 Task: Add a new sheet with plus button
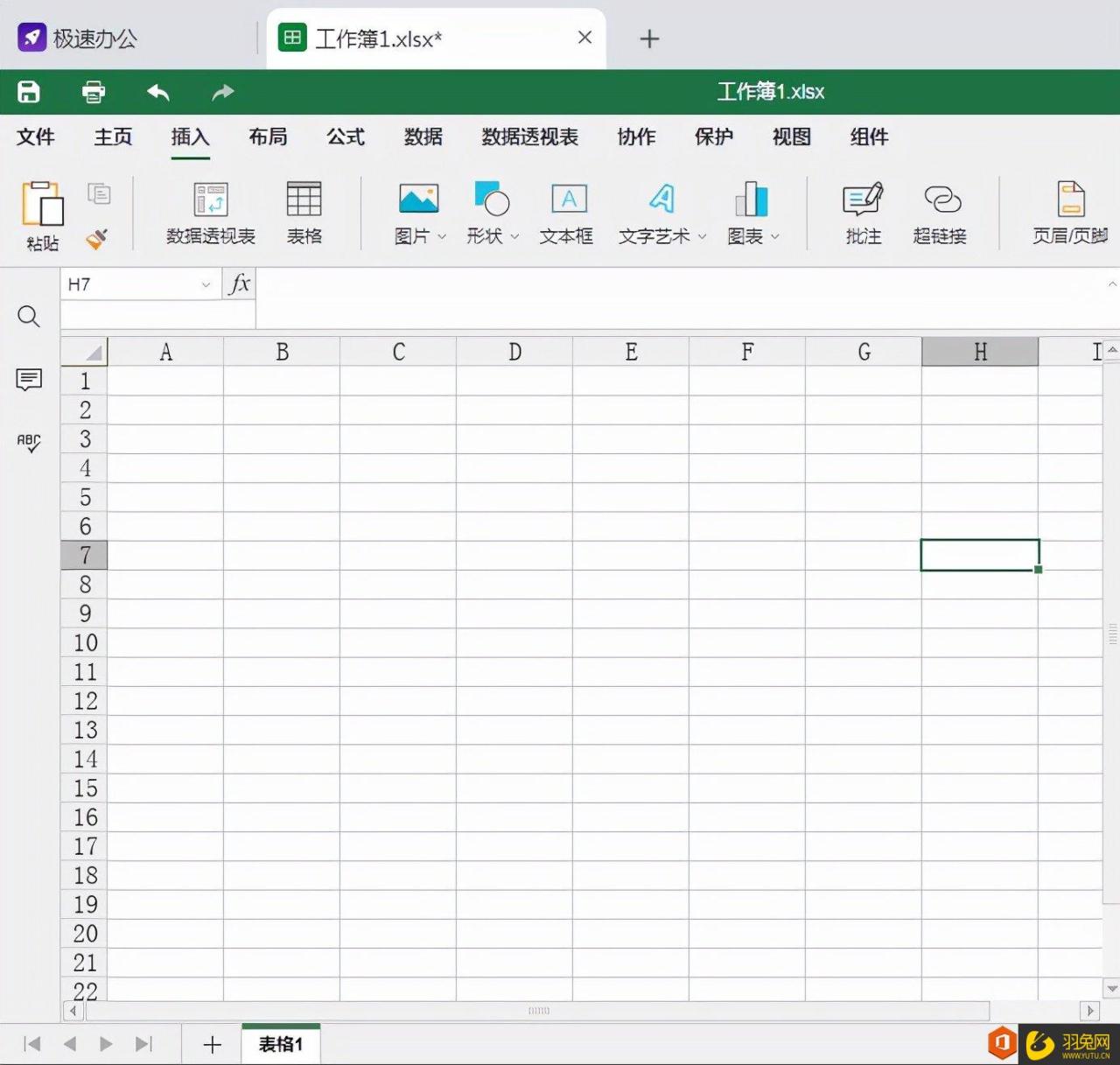(212, 1044)
